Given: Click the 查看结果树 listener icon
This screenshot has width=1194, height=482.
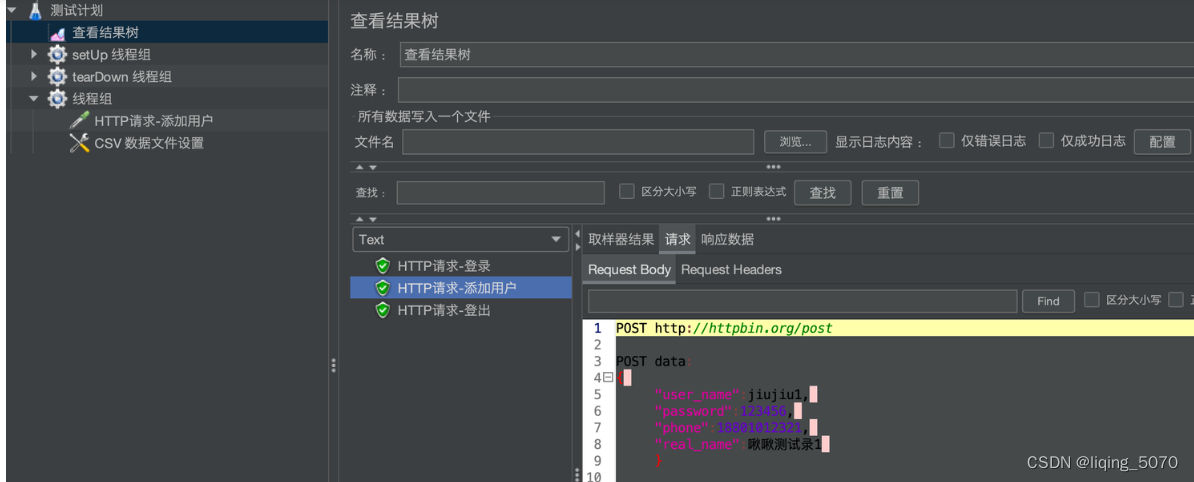Looking at the screenshot, I should pyautogui.click(x=57, y=33).
